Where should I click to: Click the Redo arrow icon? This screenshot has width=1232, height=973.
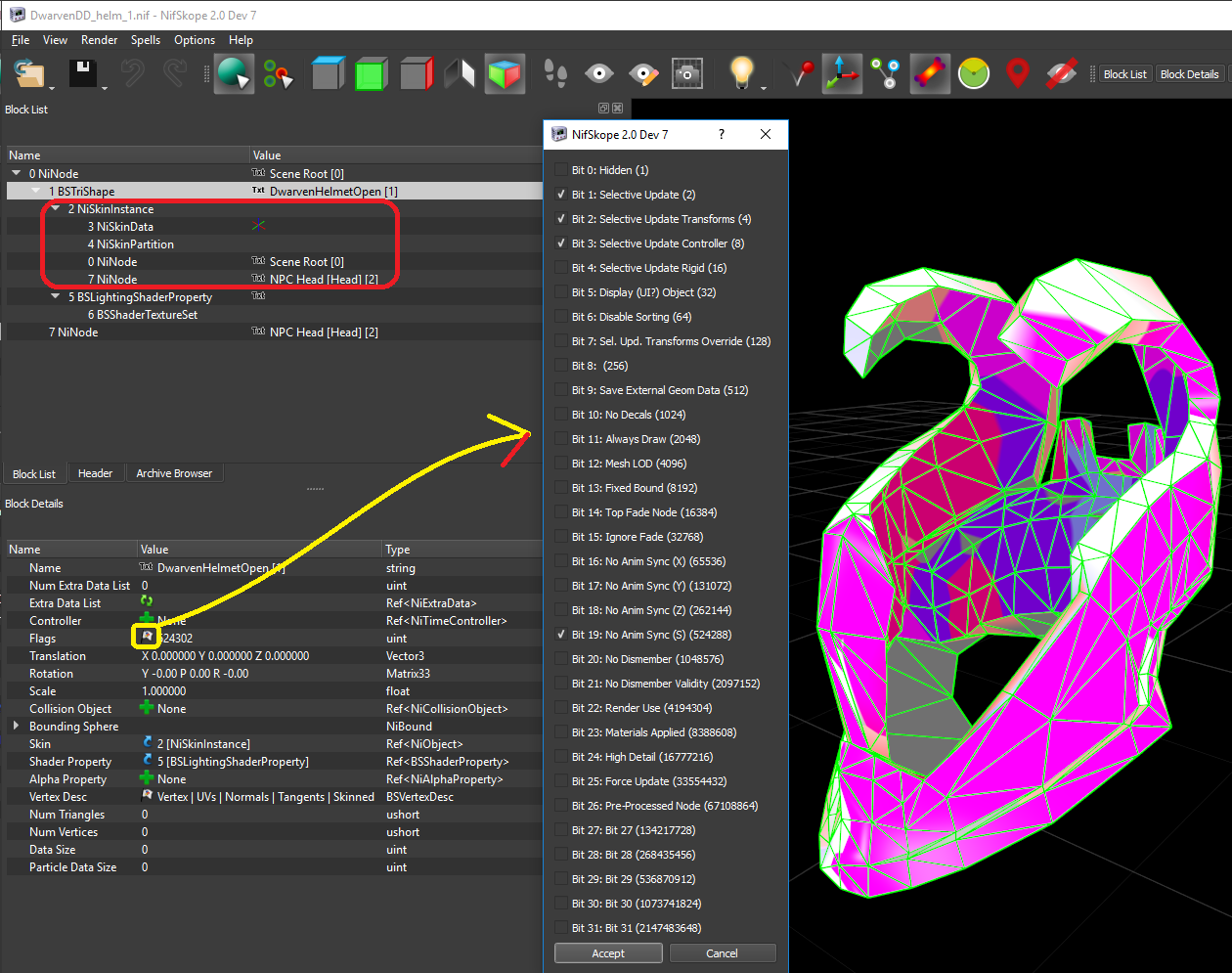[176, 74]
